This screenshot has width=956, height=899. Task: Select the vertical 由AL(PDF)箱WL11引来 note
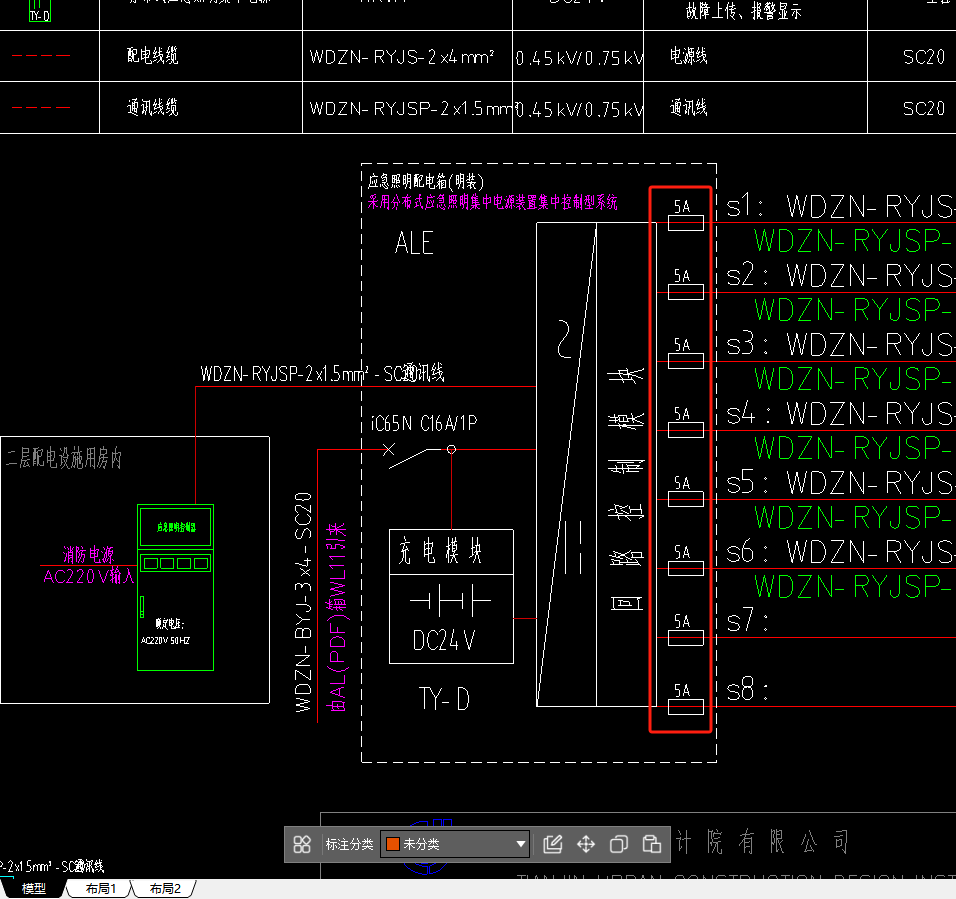[x=337, y=617]
